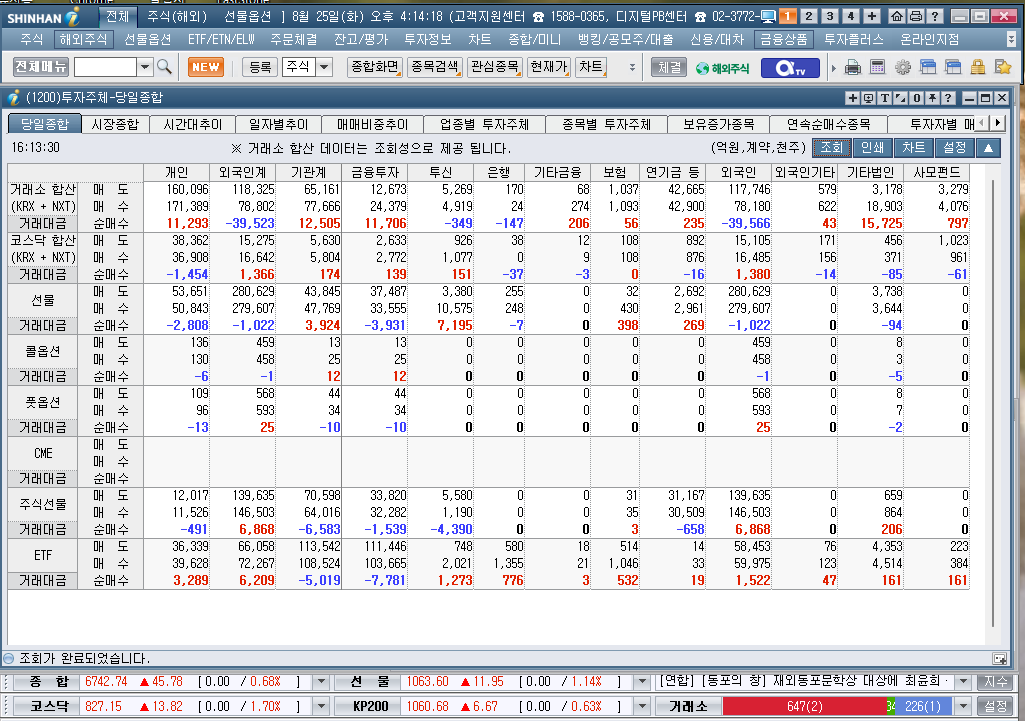Open the news headline ticker dropdown
The height and width of the screenshot is (721, 1025).
click(x=963, y=682)
